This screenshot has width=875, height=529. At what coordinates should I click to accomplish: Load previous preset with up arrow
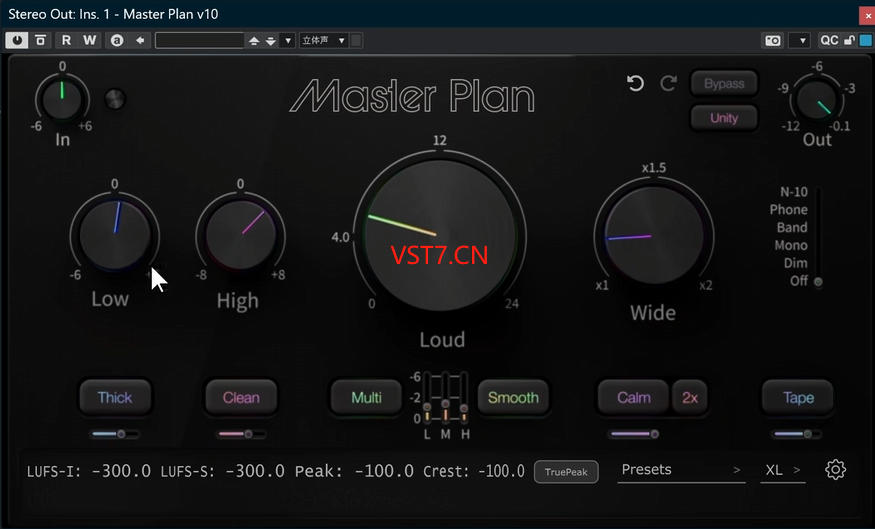tap(254, 40)
